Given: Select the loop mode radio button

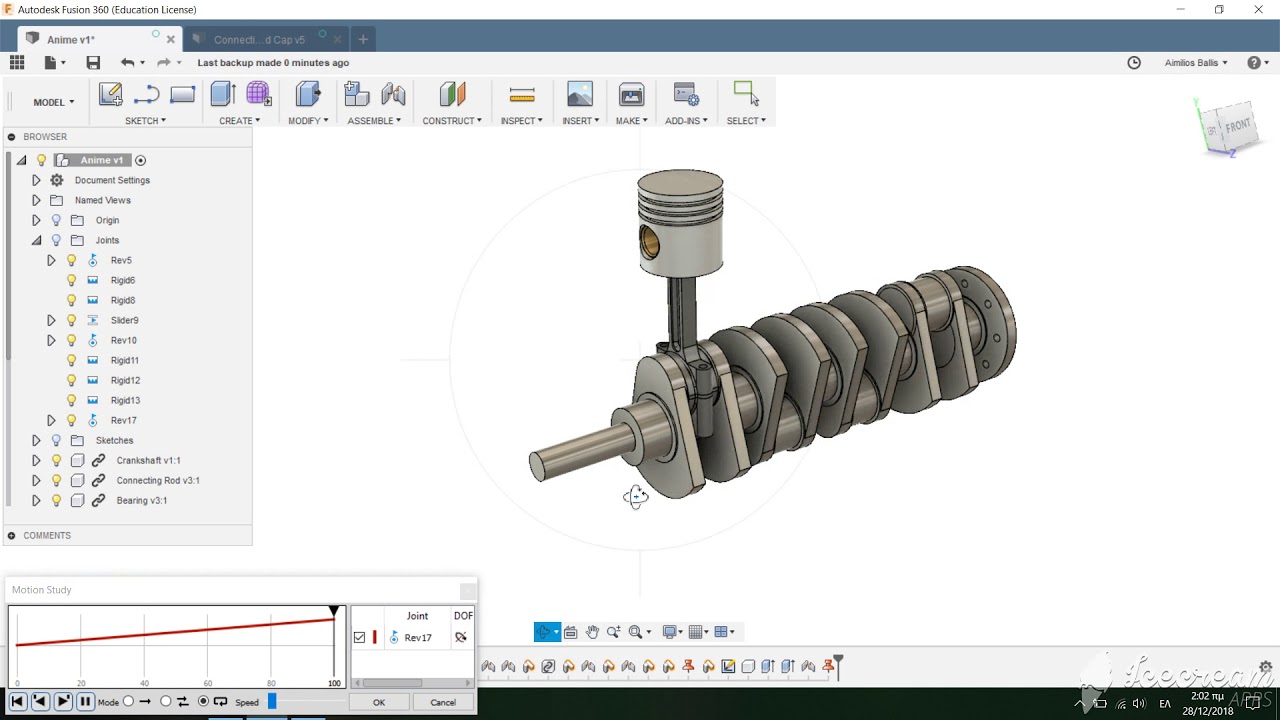Looking at the screenshot, I should click(x=203, y=702).
